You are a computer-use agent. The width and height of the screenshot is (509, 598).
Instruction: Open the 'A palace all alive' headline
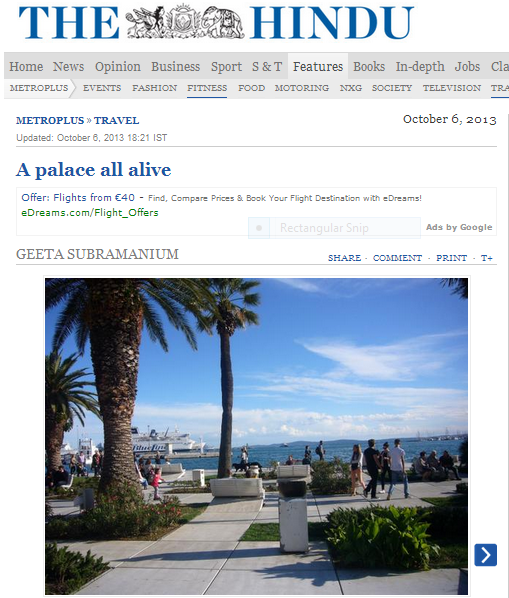click(x=93, y=170)
